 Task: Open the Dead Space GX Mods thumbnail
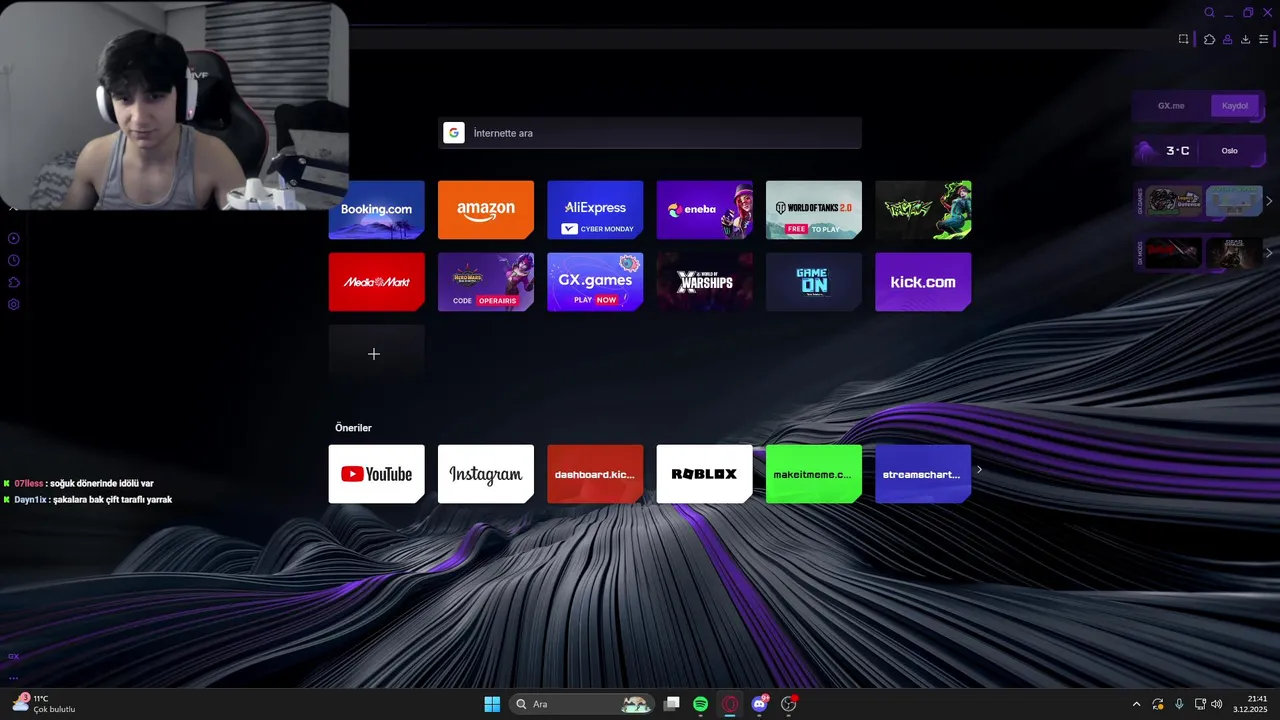click(1234, 253)
